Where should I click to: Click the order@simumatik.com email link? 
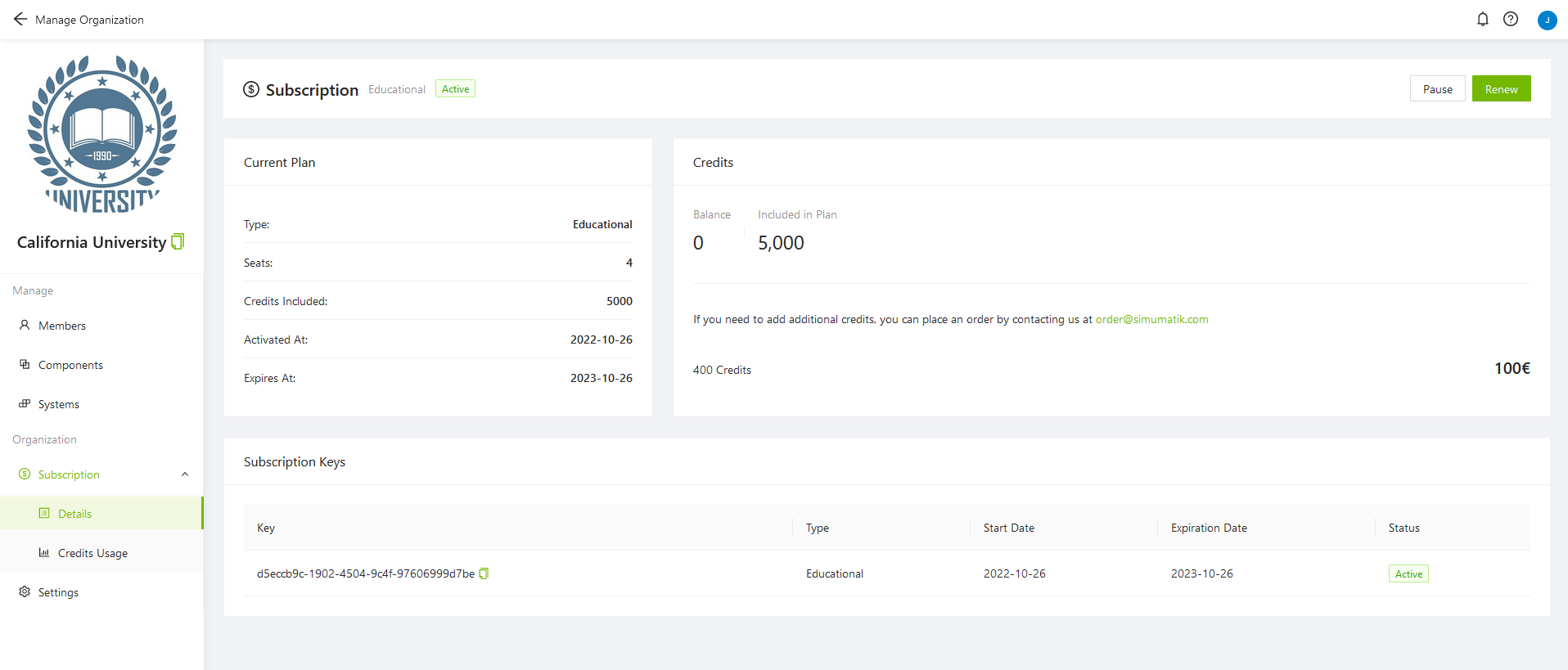point(1151,319)
